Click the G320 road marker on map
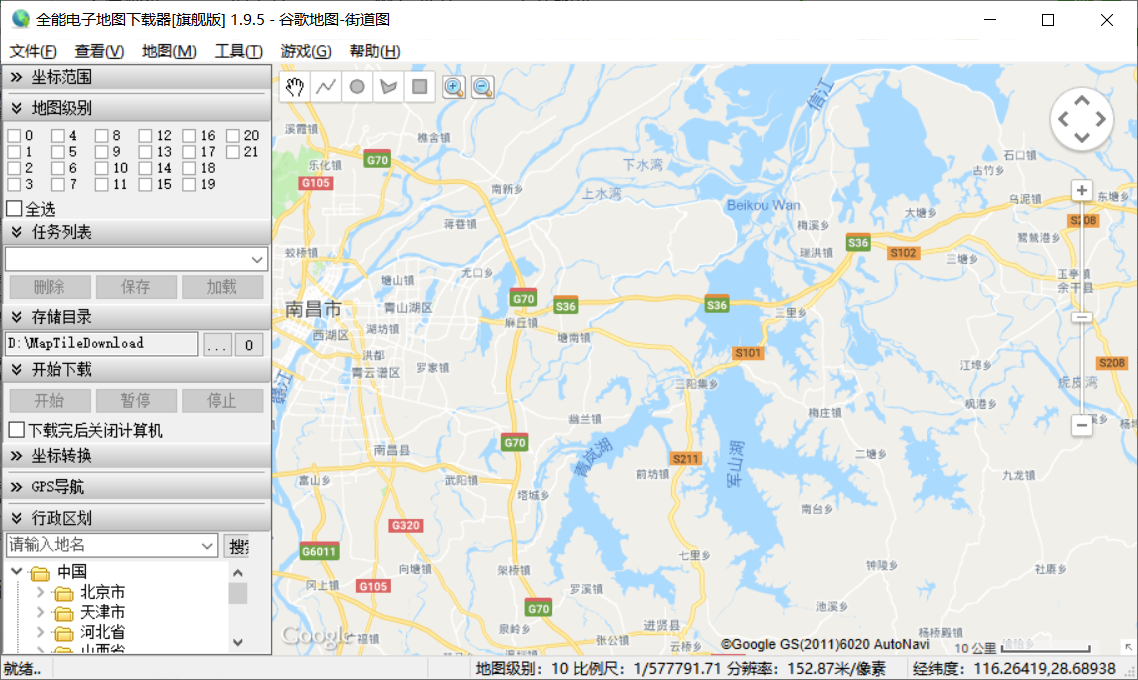 [406, 525]
